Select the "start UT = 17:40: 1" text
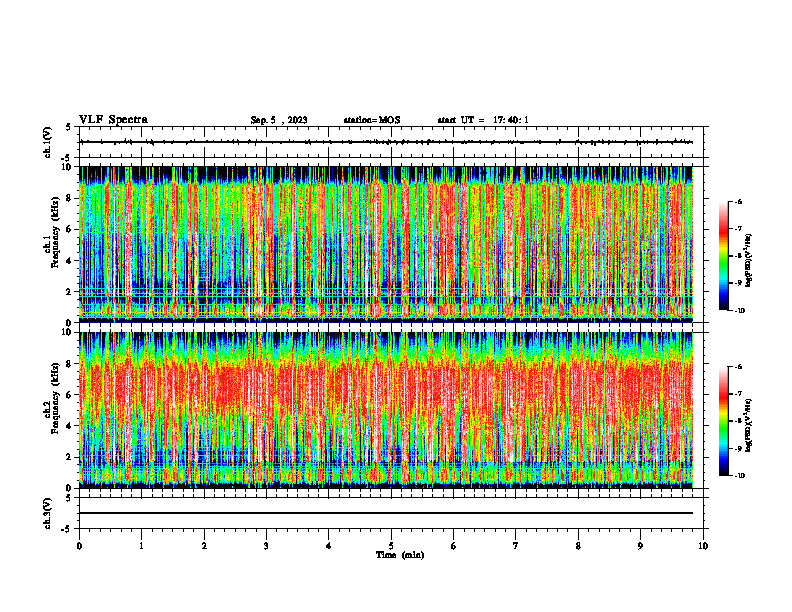The image size is (792, 612). [483, 120]
